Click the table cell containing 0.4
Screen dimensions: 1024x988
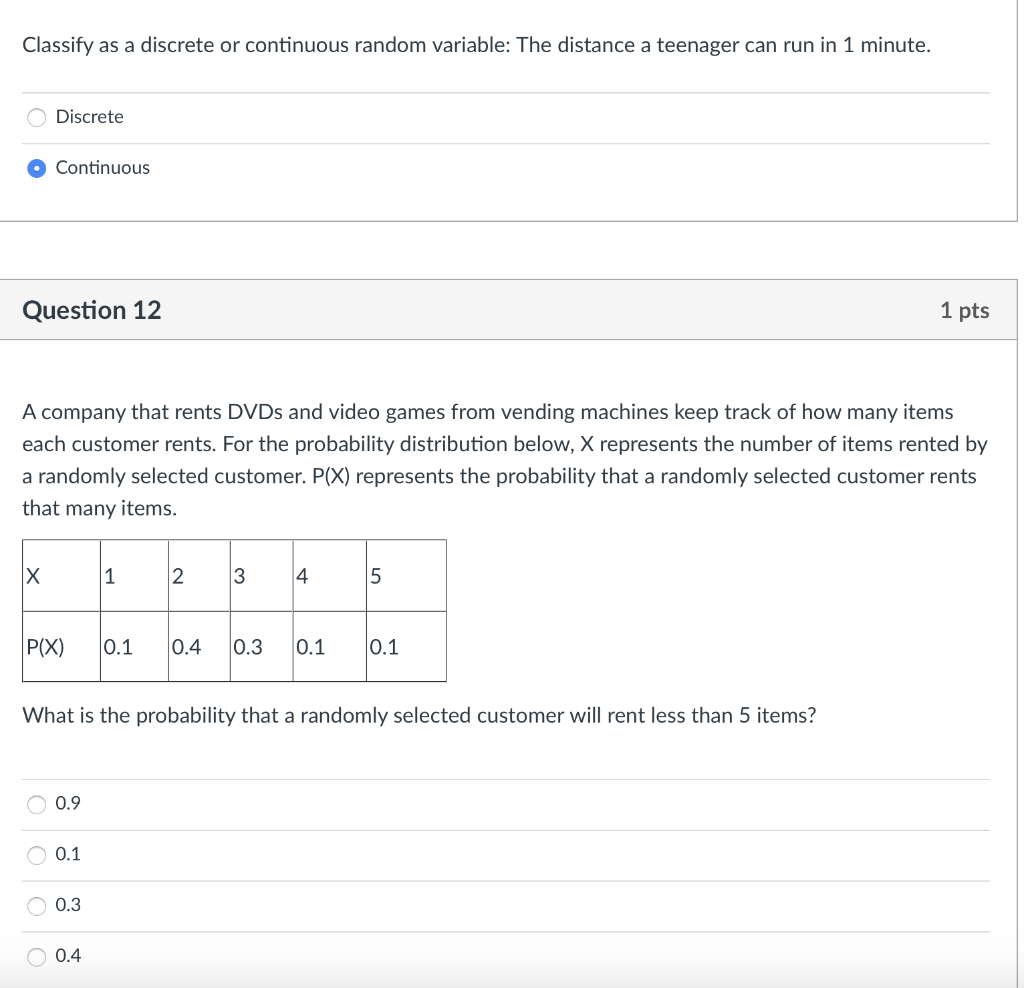tap(198, 647)
